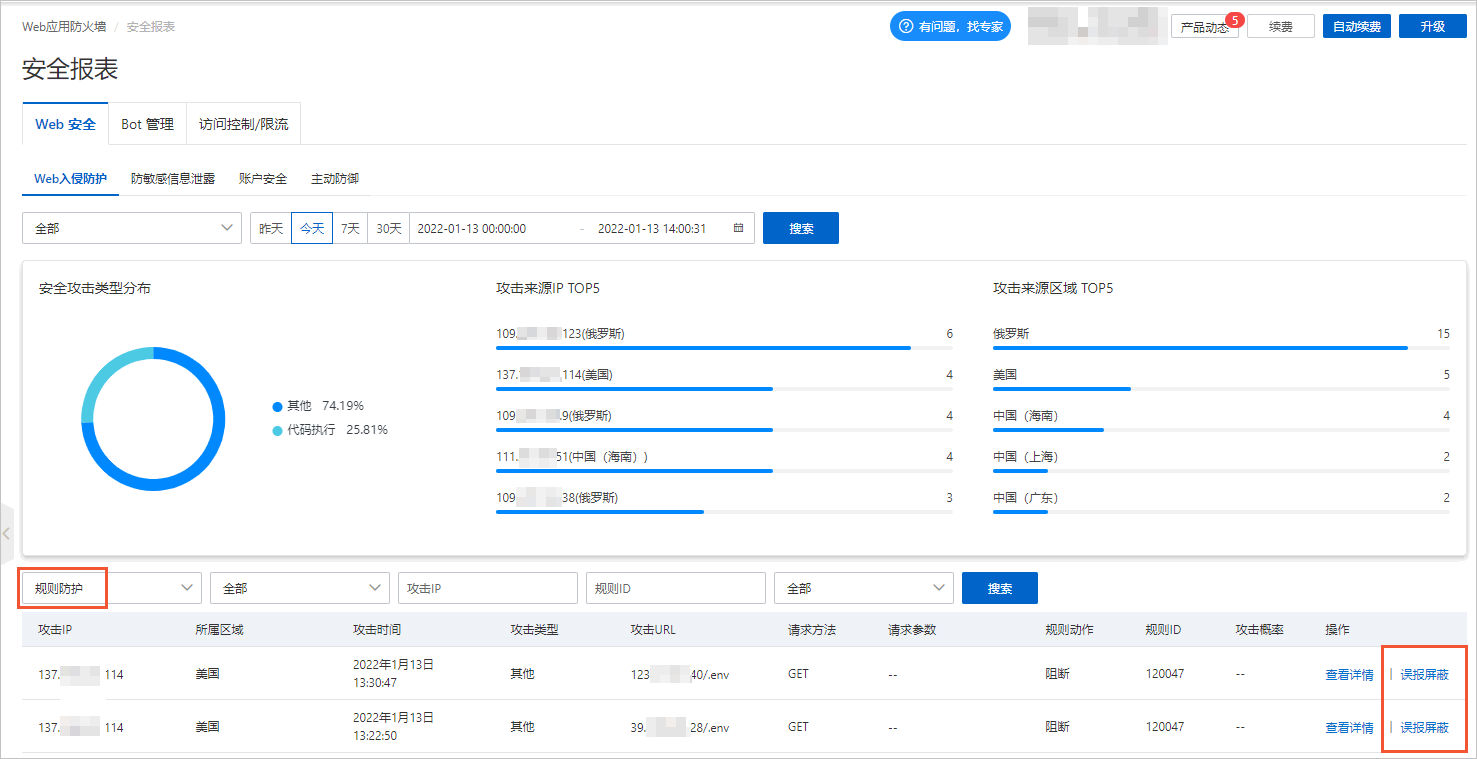Focus the 攻击IP input field
This screenshot has width=1477, height=759.
pos(488,588)
